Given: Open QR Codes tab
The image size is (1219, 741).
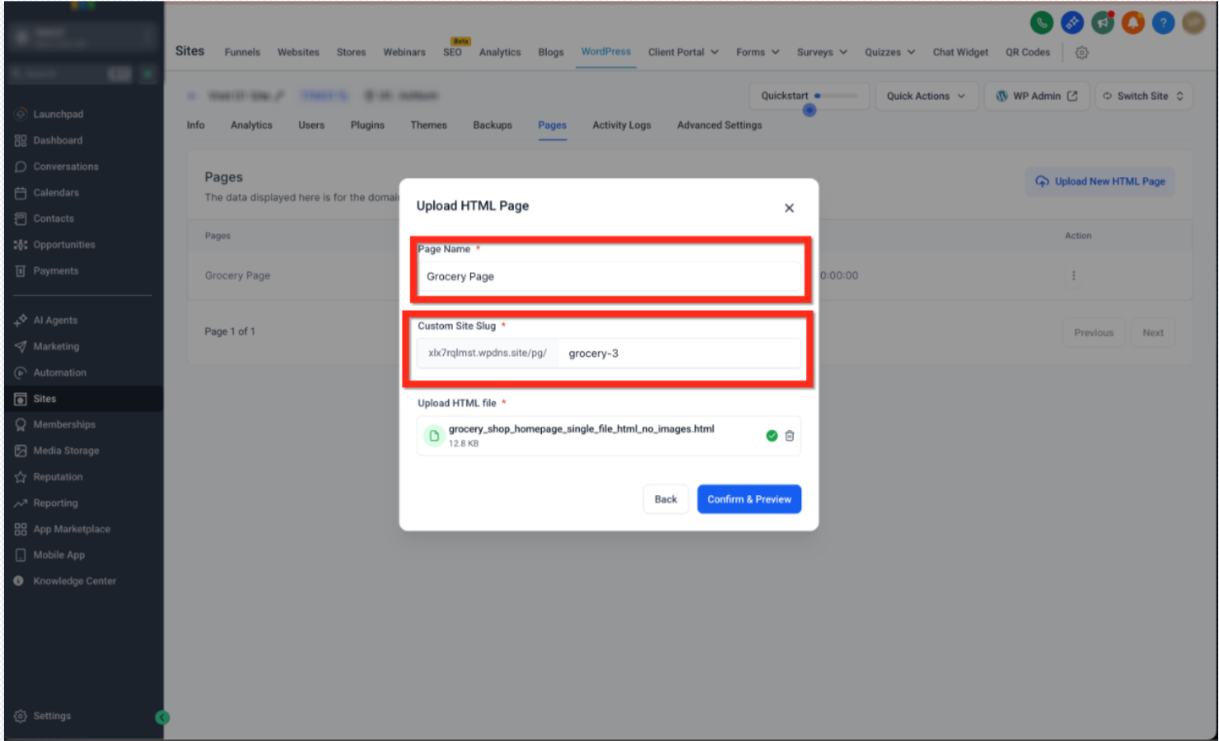Looking at the screenshot, I should coord(1028,52).
